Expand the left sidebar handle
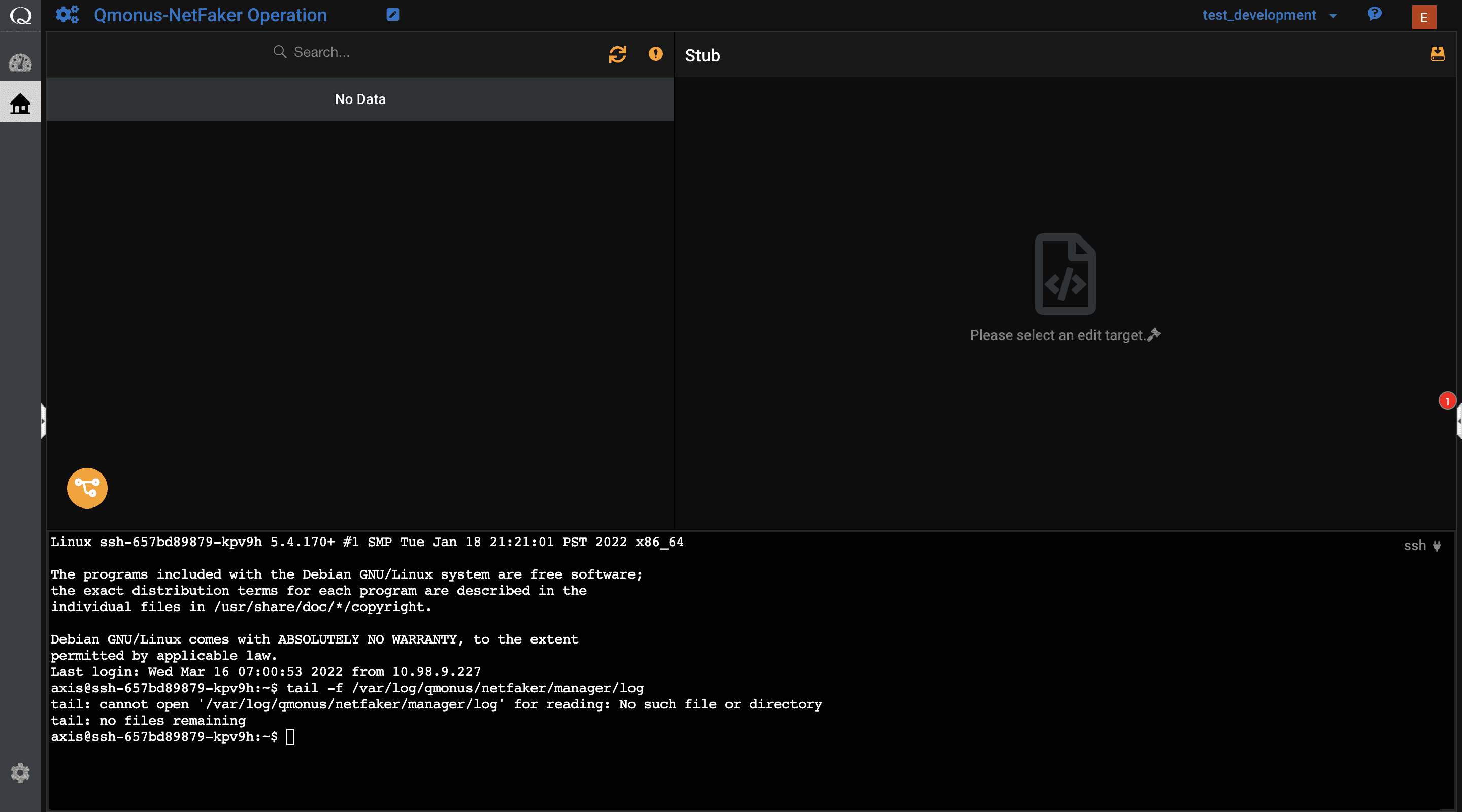Image resolution: width=1462 pixels, height=812 pixels. click(x=43, y=421)
